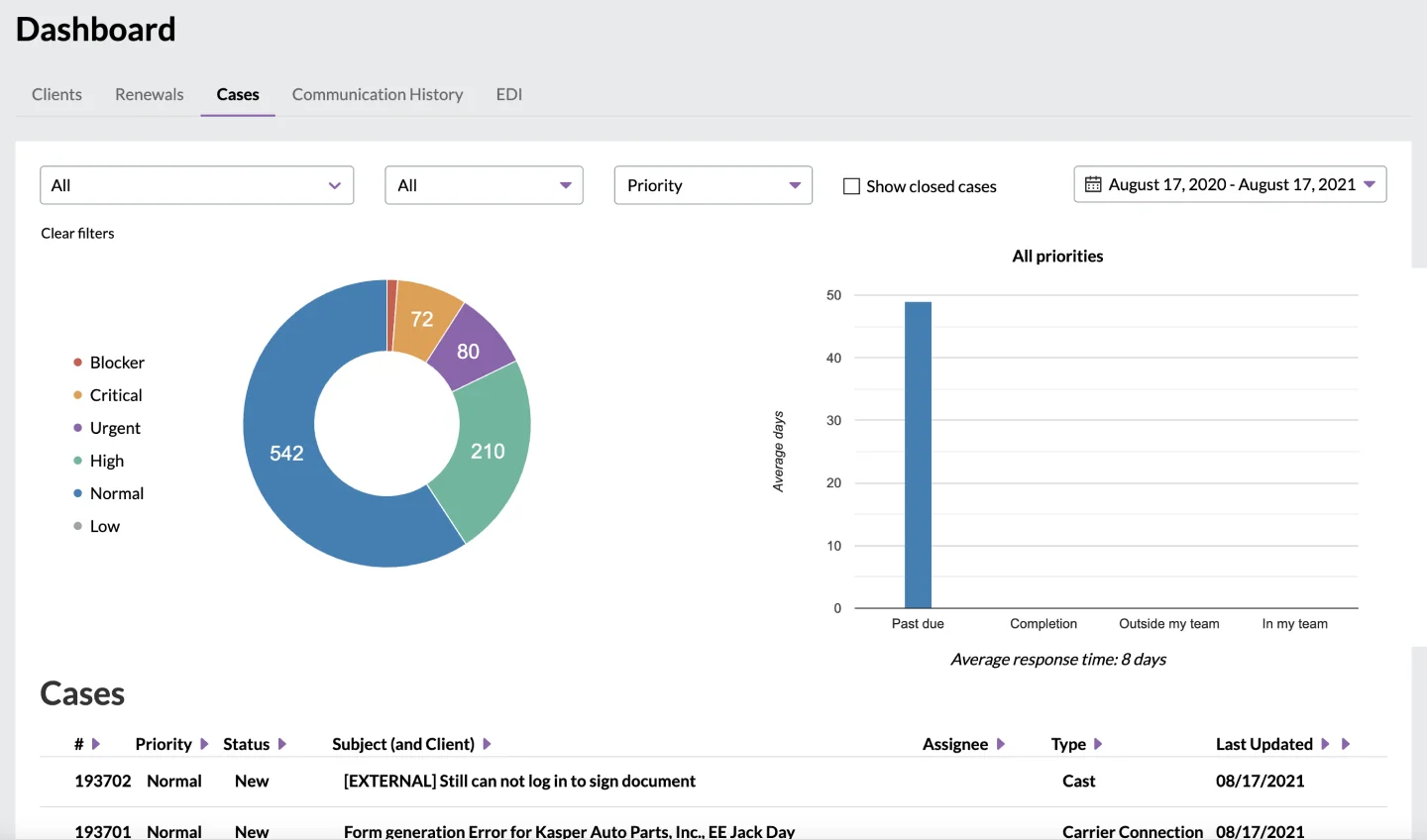Sort by Subject (and Client) arrow
Image resolution: width=1427 pixels, height=840 pixels.
(487, 744)
